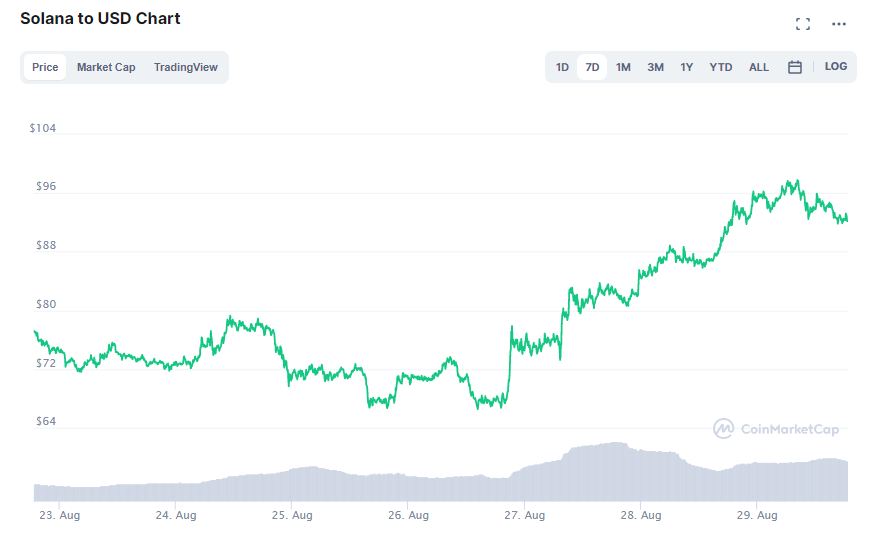Select the 1D time range
This screenshot has height=537, width=875.
[562, 67]
